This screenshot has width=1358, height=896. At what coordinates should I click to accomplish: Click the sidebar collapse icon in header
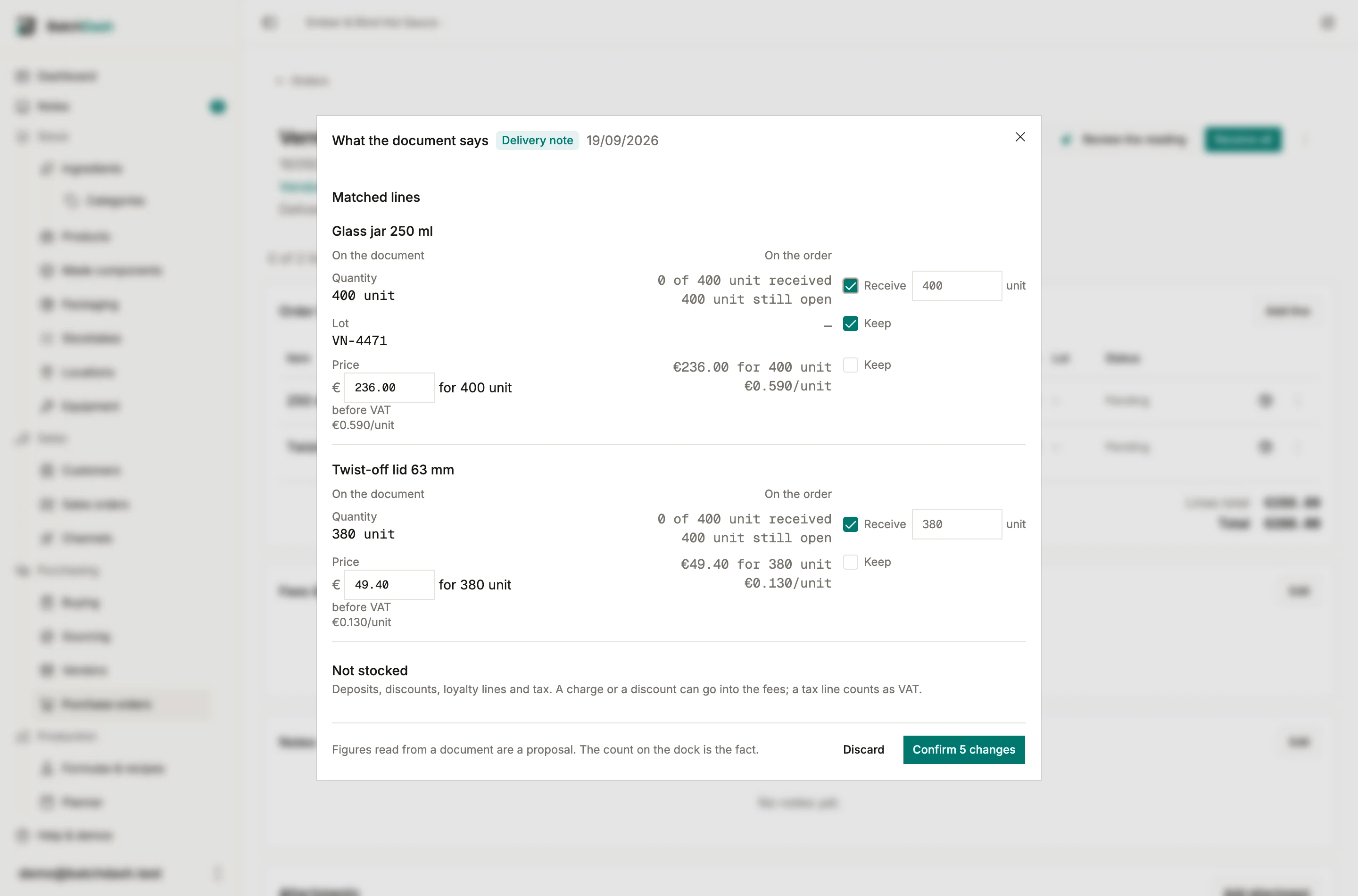[268, 23]
